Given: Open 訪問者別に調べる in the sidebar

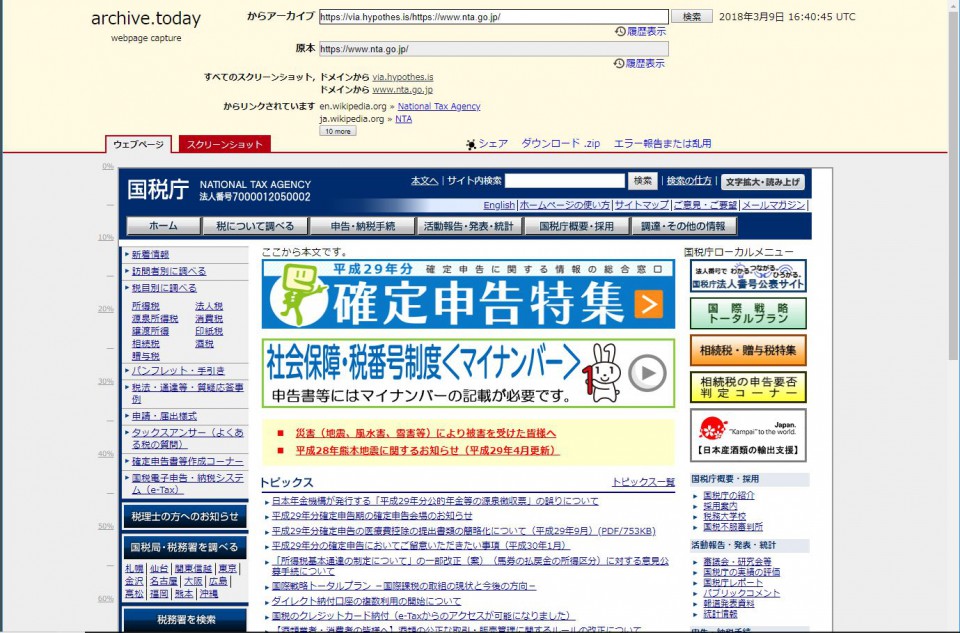Looking at the screenshot, I should click(x=169, y=271).
